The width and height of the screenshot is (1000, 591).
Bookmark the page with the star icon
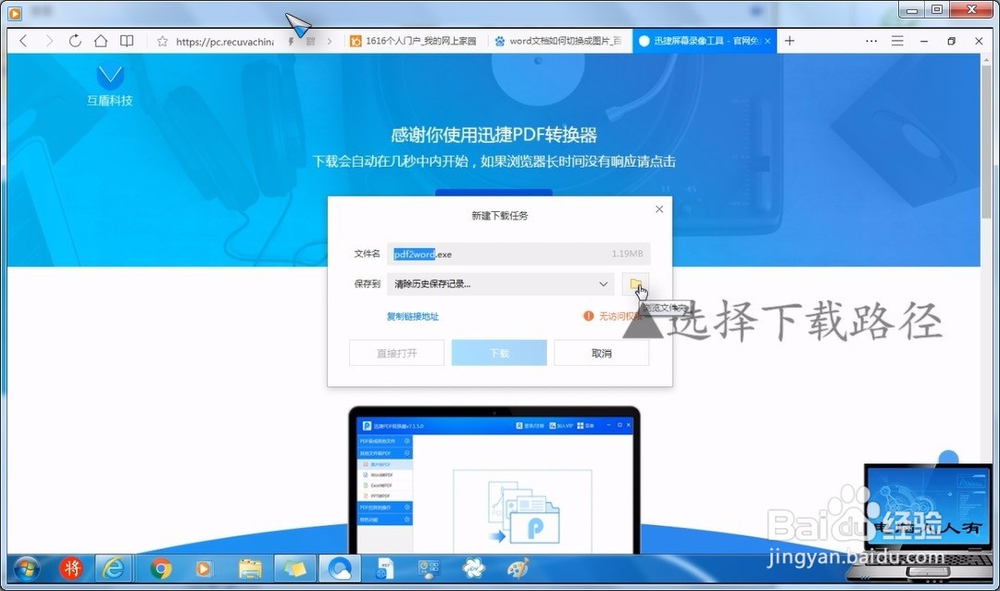[162, 41]
